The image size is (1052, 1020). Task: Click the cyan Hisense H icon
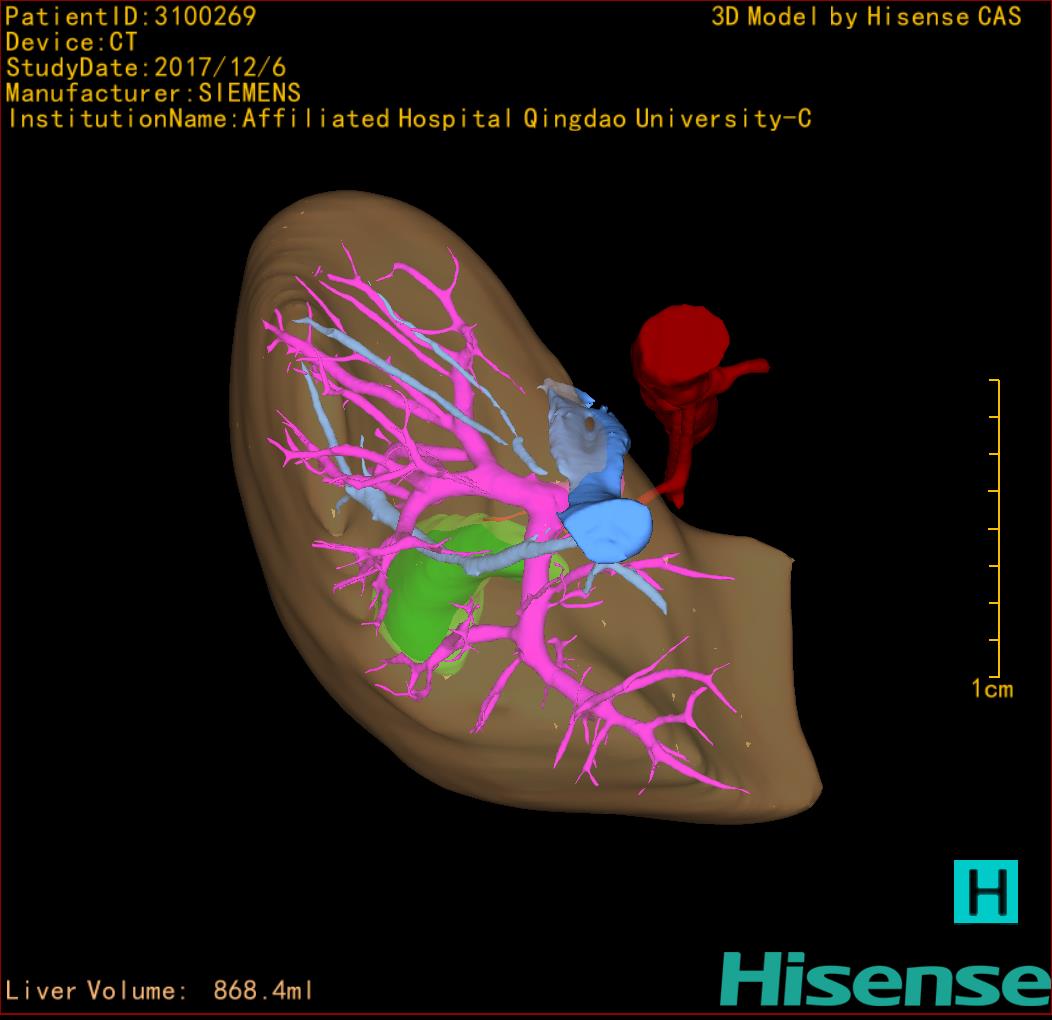pos(985,891)
